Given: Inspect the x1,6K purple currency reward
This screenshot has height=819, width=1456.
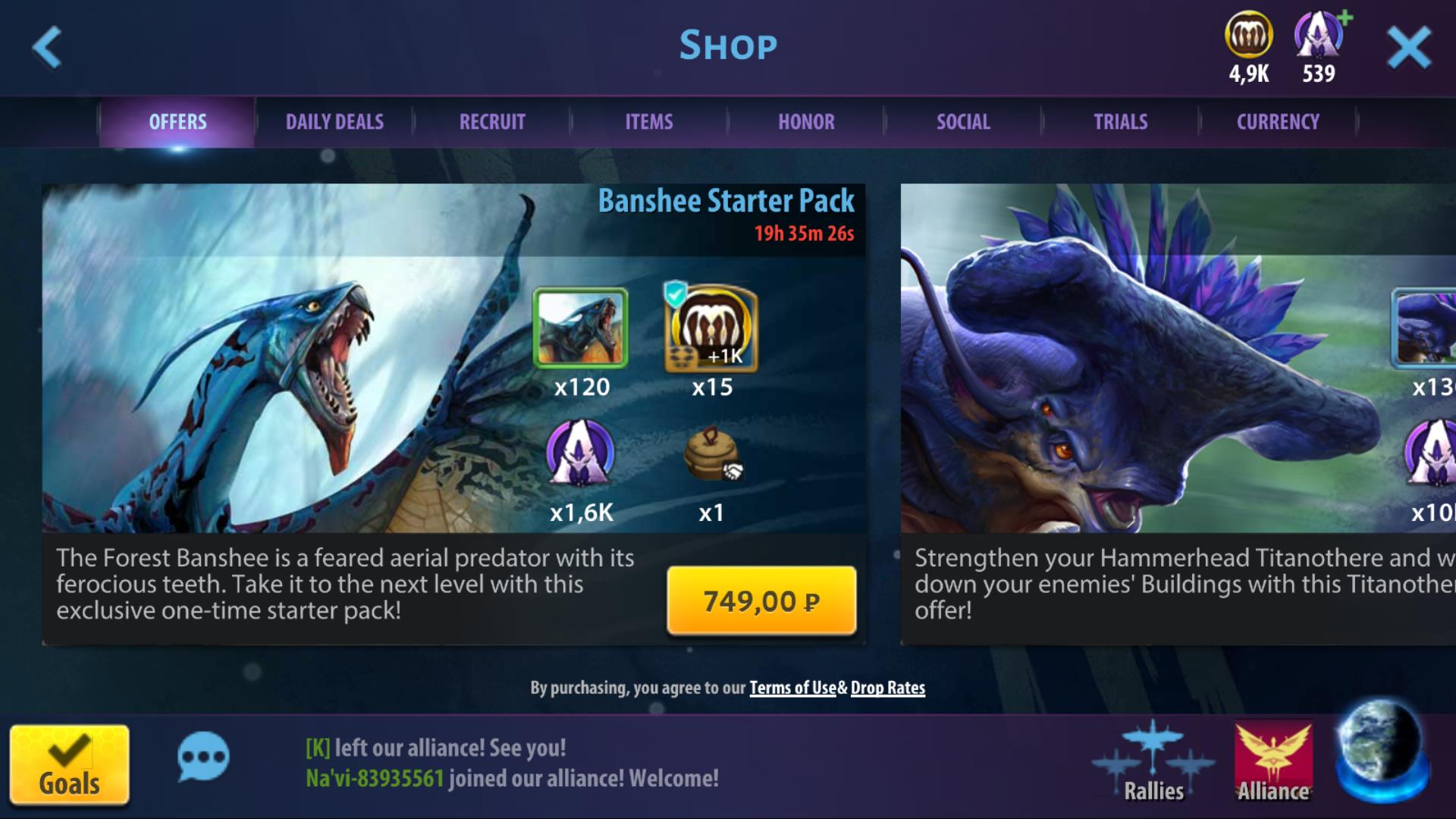Looking at the screenshot, I should click(581, 453).
